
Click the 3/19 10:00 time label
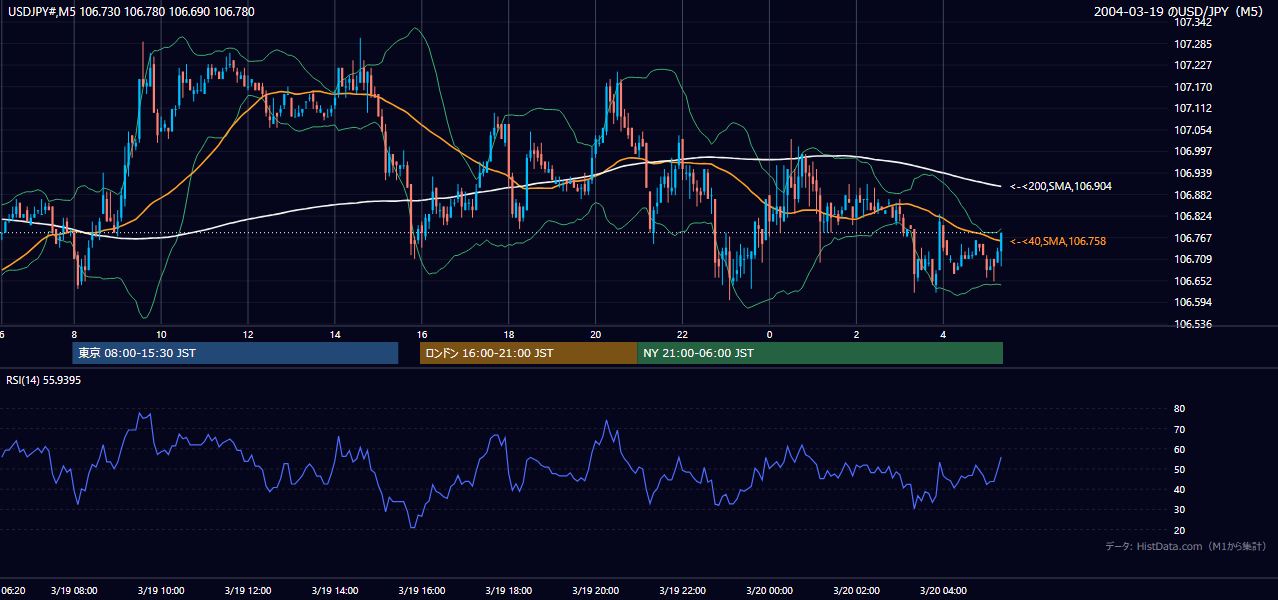161,591
